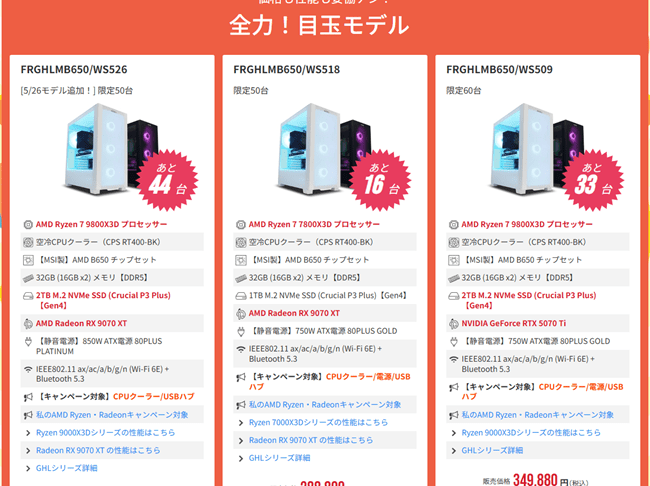Click the CPU icon beside Ryzen 7 7800X3D
This screenshot has height=486, width=650.
pos(241,225)
